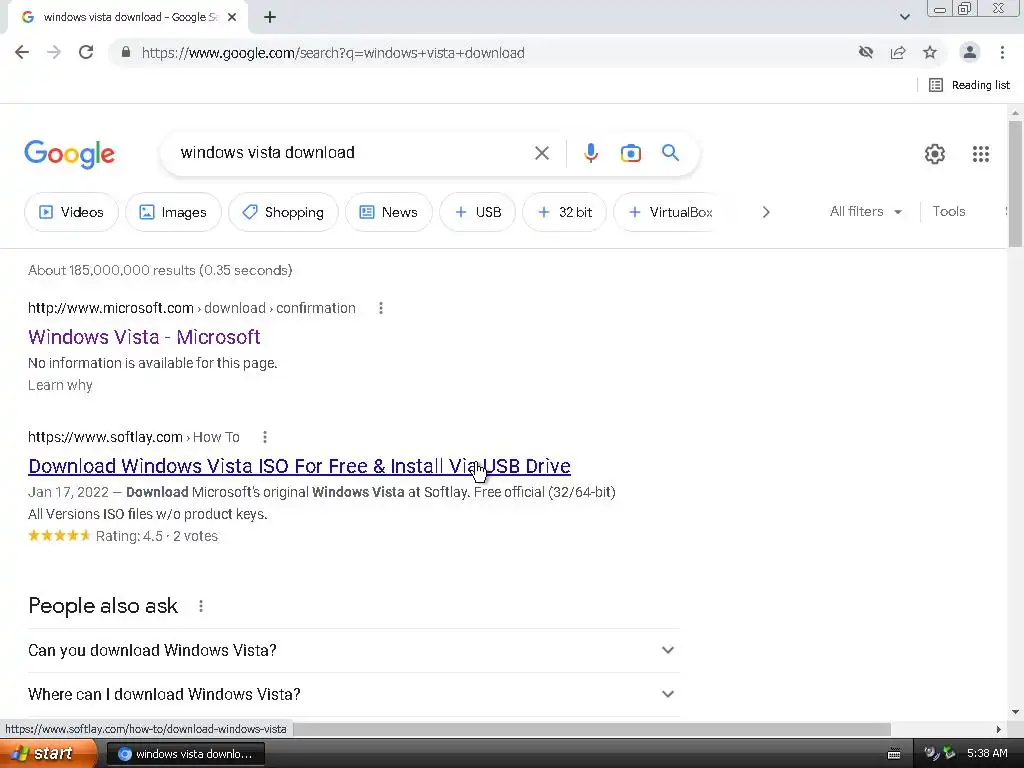The image size is (1024, 768).
Task: Open options for the softlay.com result
Action: 264,437
